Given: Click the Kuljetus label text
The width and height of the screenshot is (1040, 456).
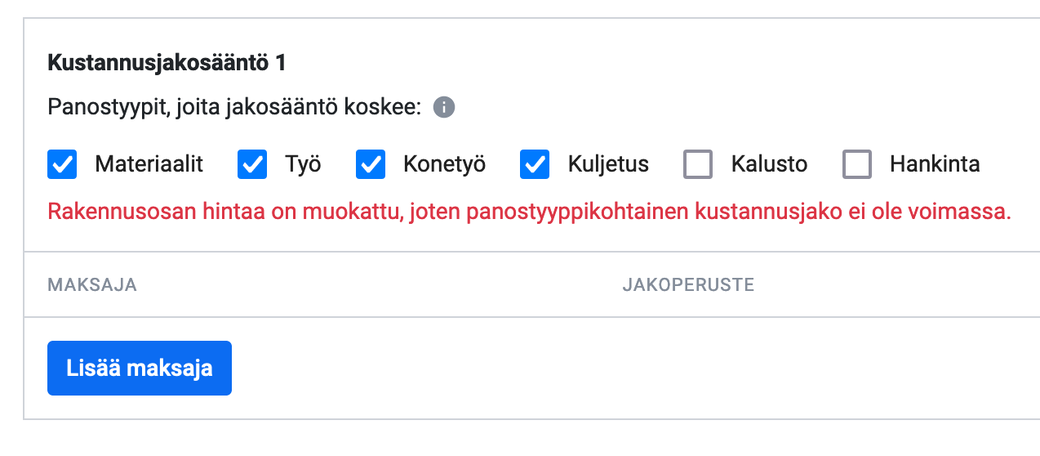Looking at the screenshot, I should coord(608,164).
